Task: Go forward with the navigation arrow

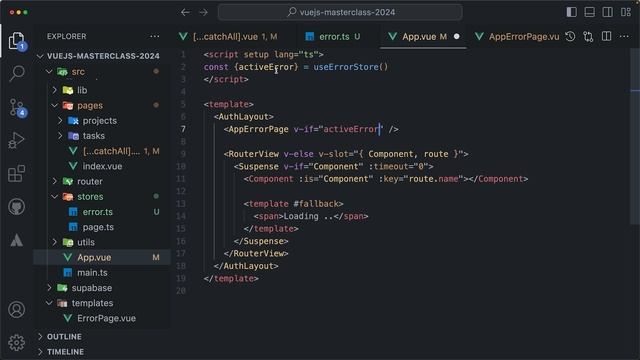Action: coord(203,12)
